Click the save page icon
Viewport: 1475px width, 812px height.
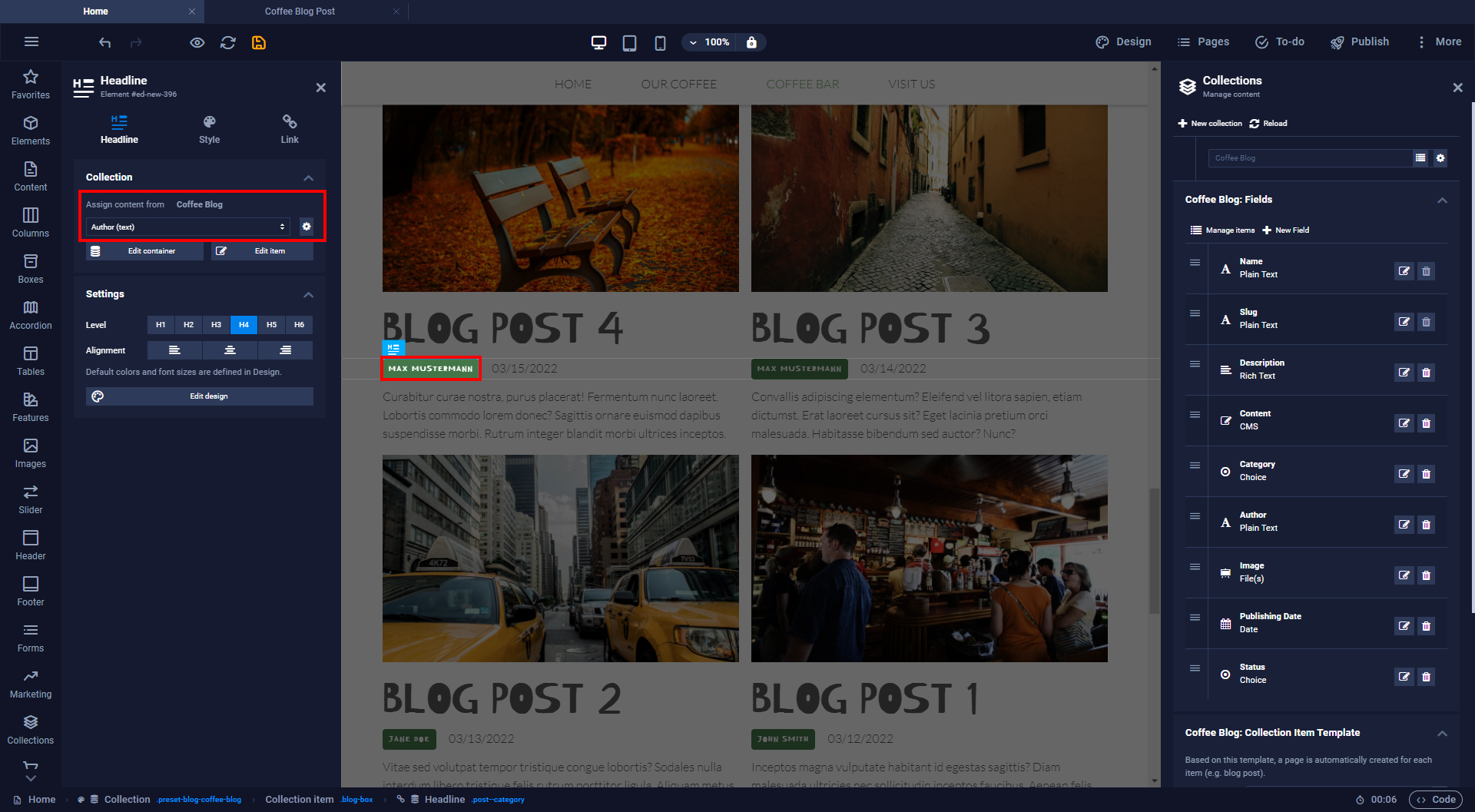[259, 42]
